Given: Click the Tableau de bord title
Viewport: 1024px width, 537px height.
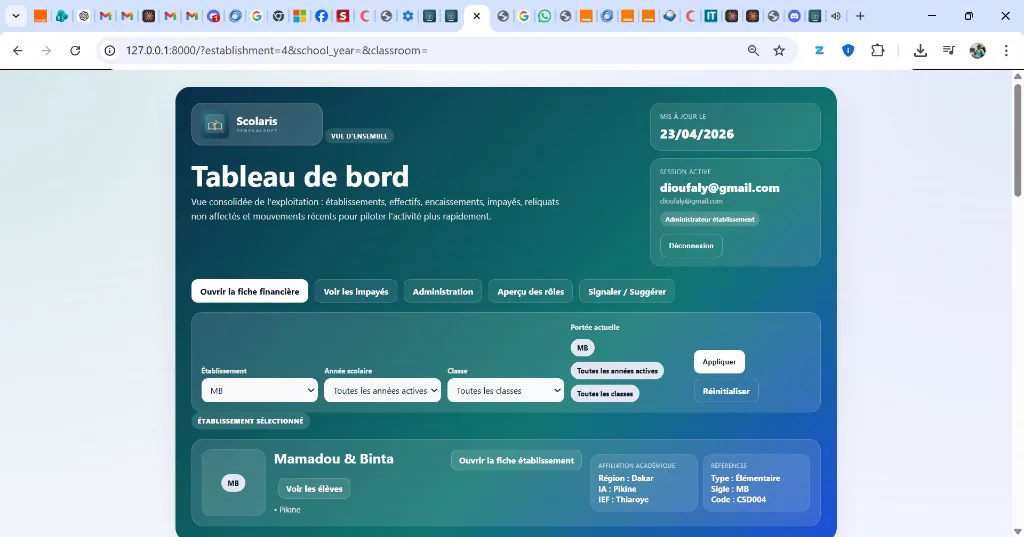Looking at the screenshot, I should pos(300,177).
